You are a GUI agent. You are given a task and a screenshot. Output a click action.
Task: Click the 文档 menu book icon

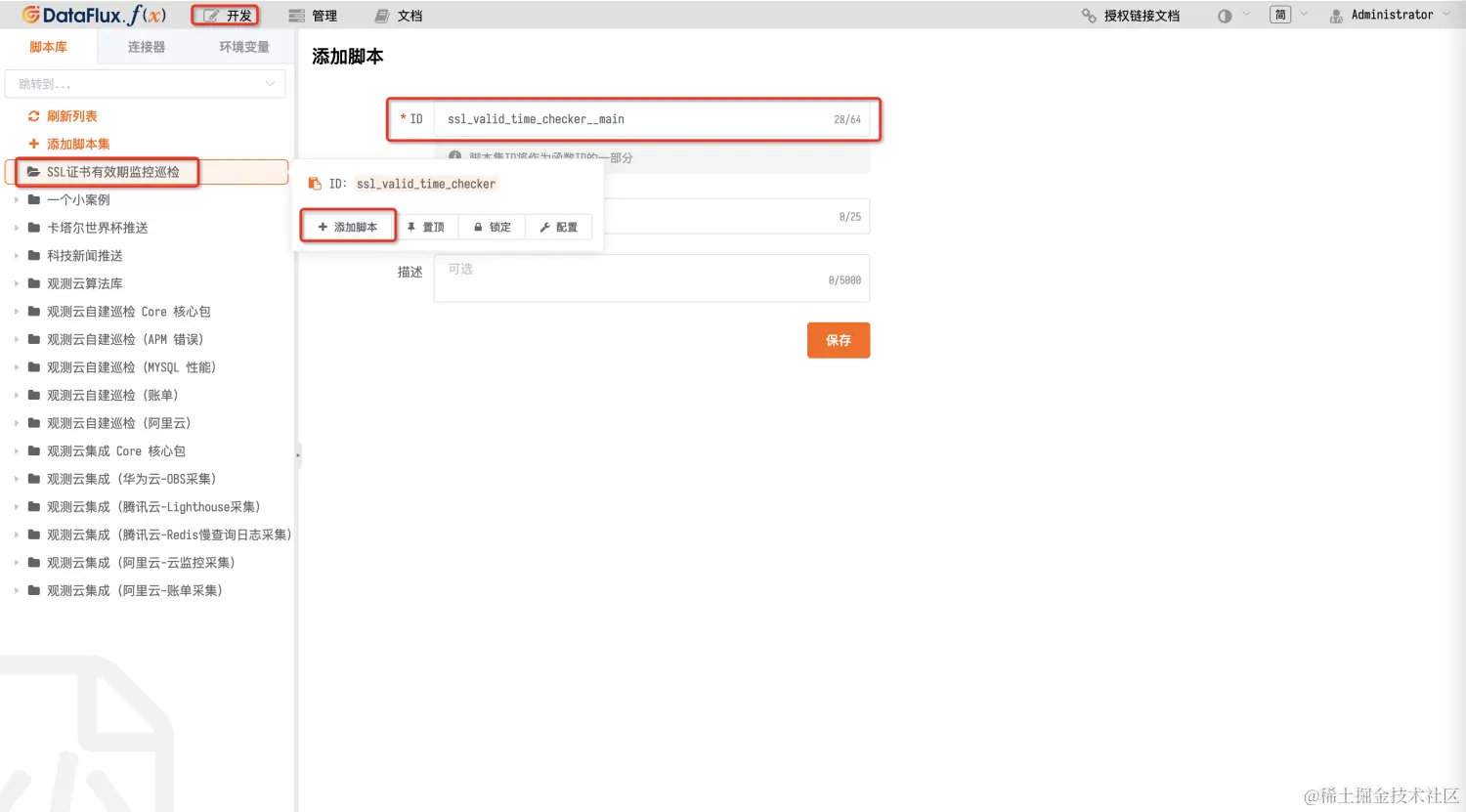pos(382,16)
